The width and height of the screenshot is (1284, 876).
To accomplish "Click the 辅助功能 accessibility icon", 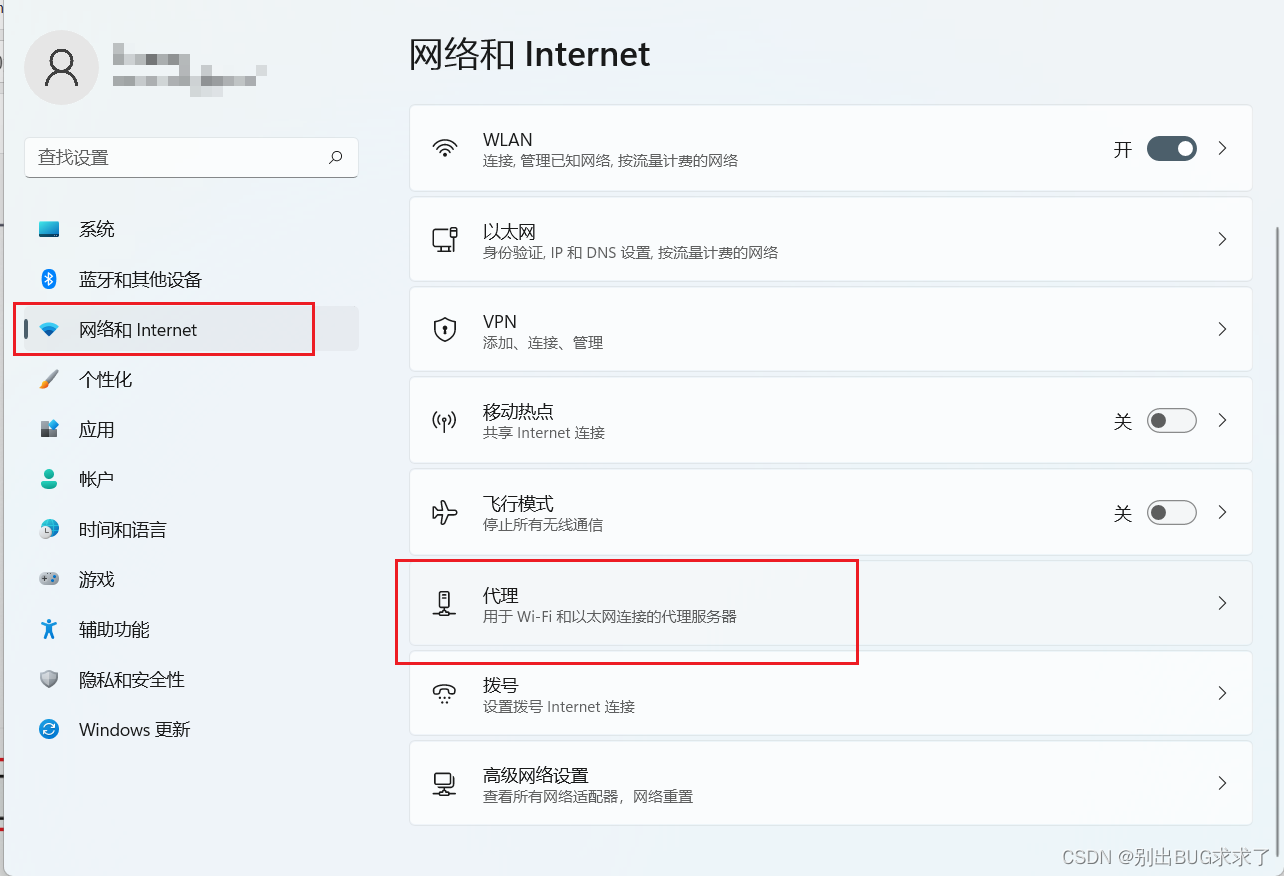I will pyautogui.click(x=49, y=629).
